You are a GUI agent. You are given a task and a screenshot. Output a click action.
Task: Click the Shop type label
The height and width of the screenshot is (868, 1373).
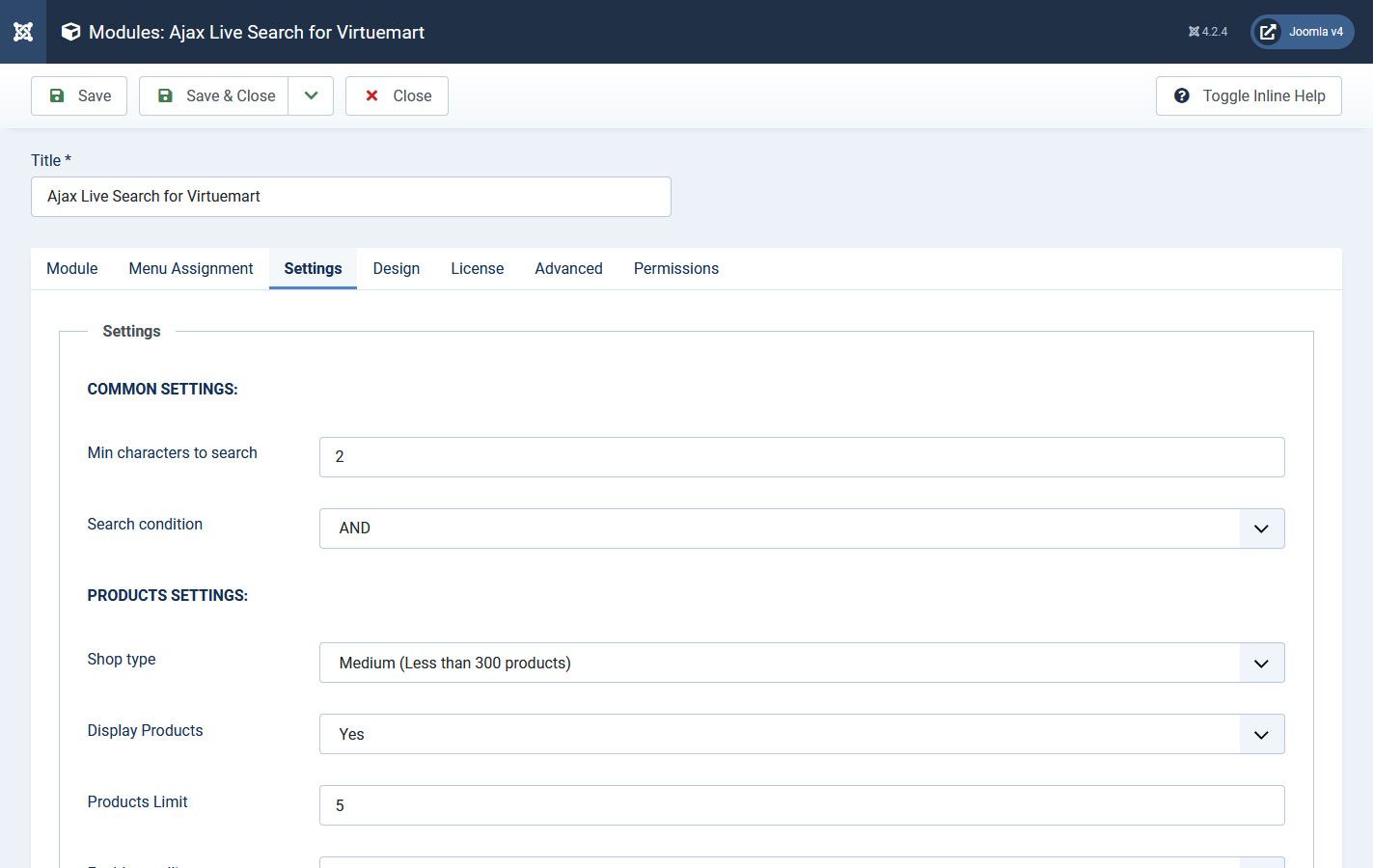[x=122, y=660]
